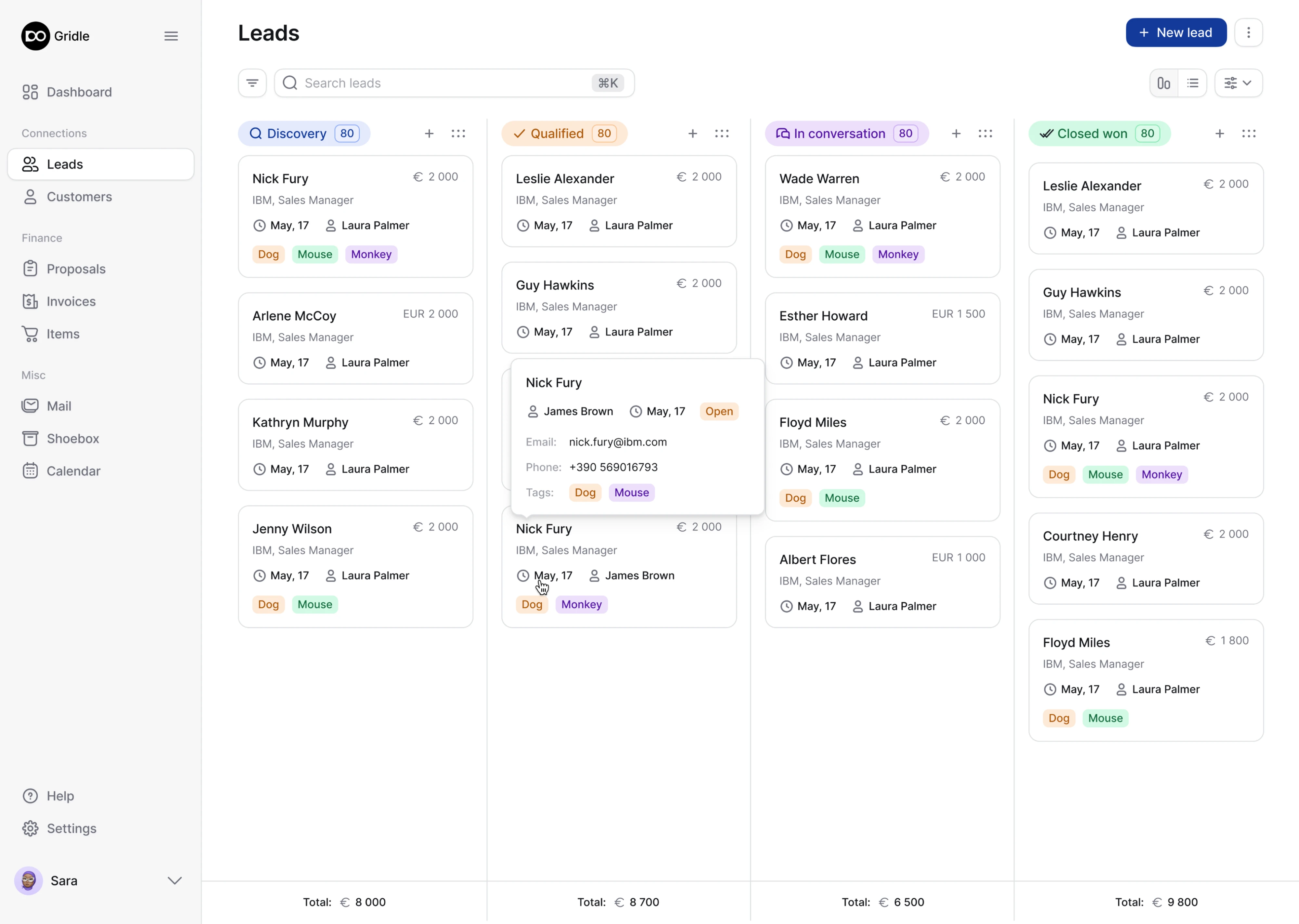This screenshot has height=924, width=1299.
Task: Click the New lead button
Action: coord(1176,32)
